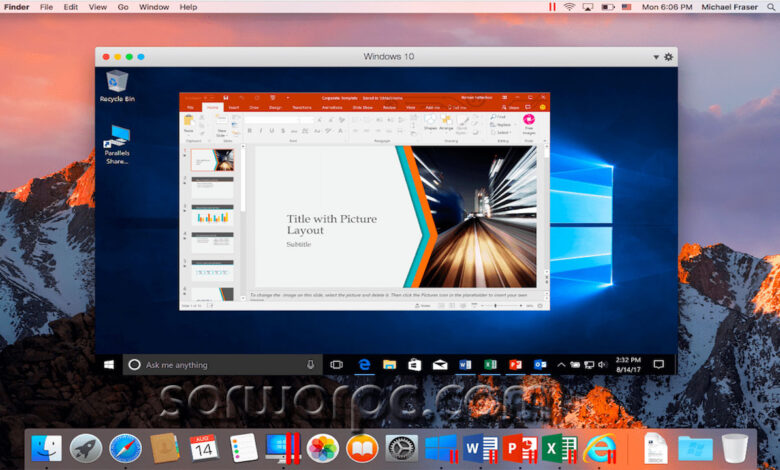Open File Explorer from Windows taskbar
780x470 pixels.
(x=390, y=365)
